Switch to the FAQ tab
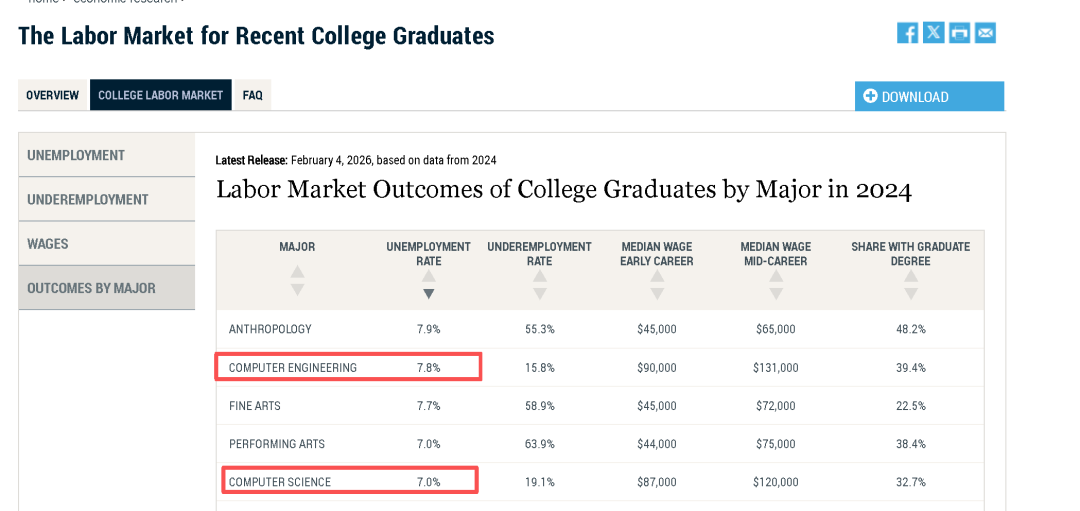Screen dimensions: 1080x511 click(253, 95)
